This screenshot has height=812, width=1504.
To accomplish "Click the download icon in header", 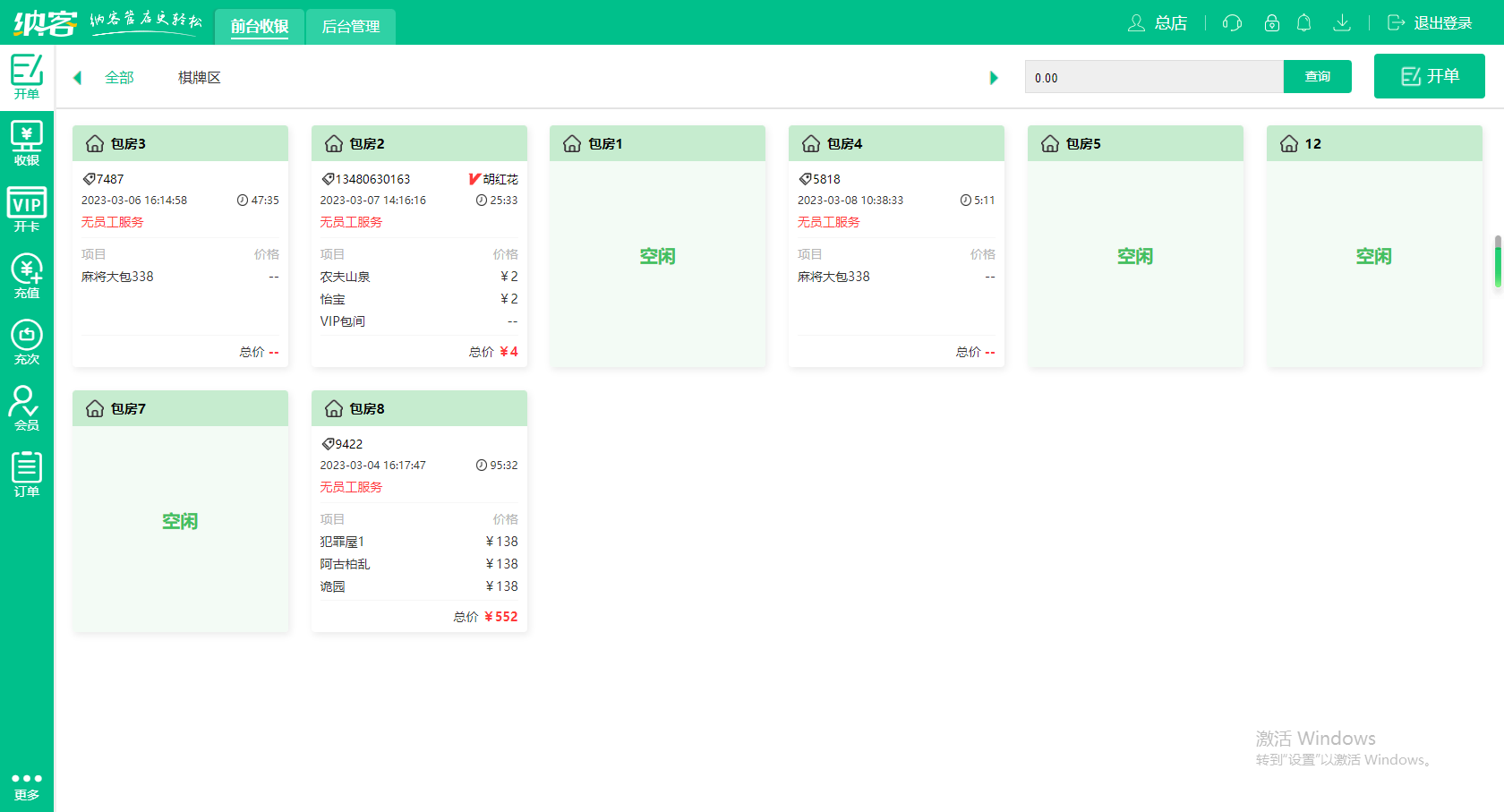I will pos(1341,23).
